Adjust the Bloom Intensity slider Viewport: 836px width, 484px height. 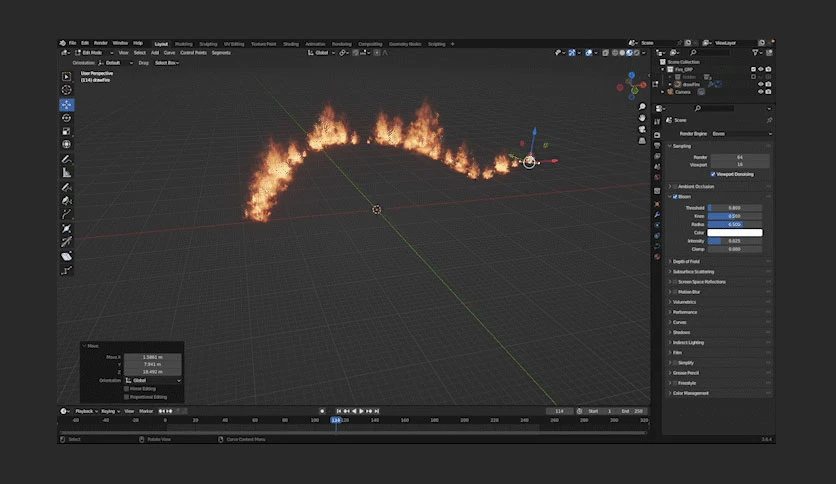point(735,241)
